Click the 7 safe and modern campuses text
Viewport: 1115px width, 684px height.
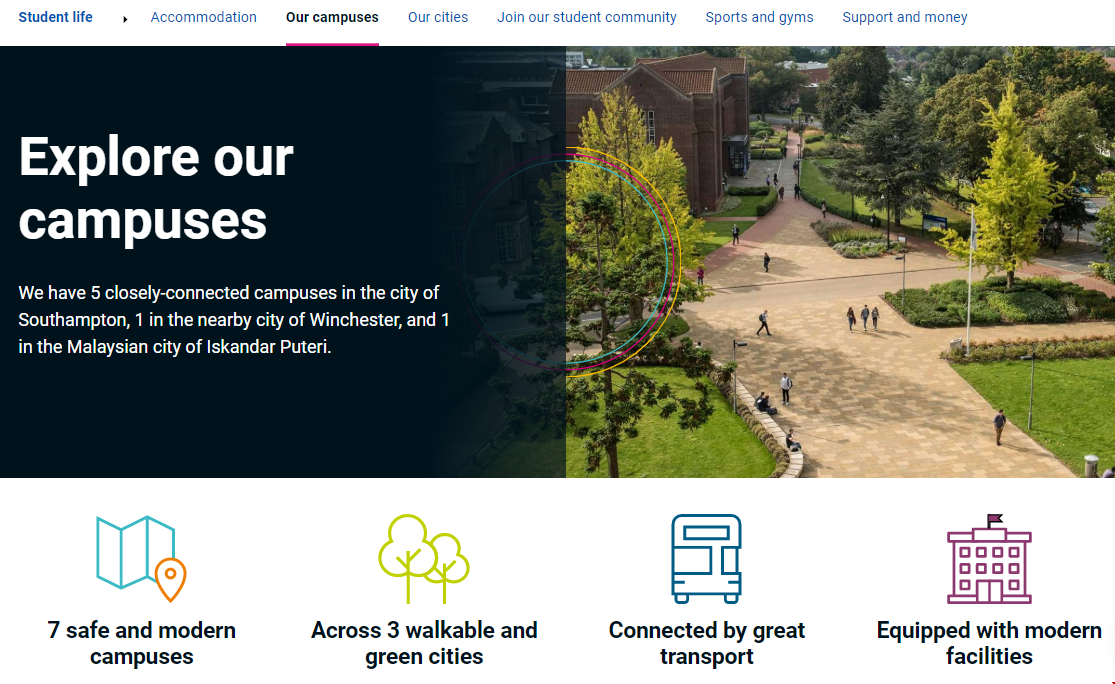(x=141, y=643)
